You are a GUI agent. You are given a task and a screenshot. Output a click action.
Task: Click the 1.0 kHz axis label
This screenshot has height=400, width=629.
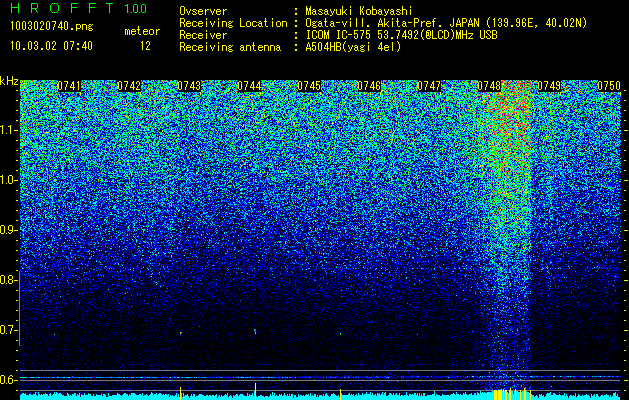click(x=9, y=180)
